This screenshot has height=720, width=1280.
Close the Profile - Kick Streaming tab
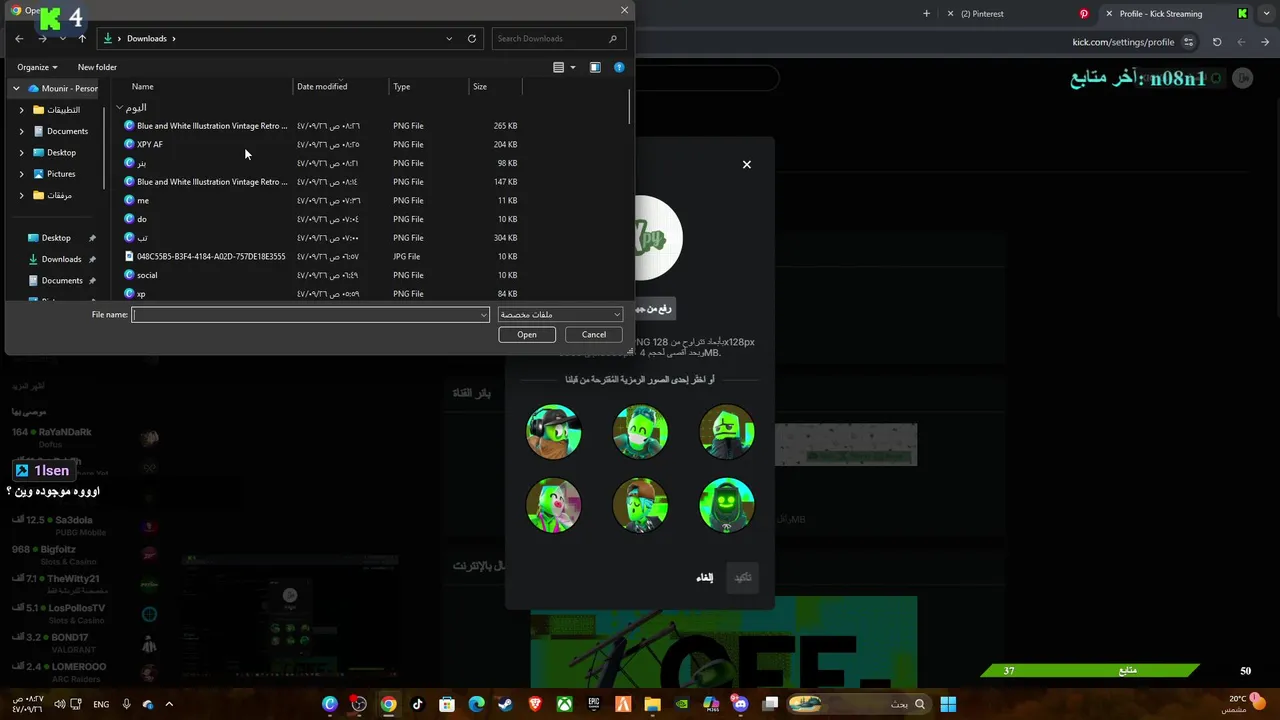[x=1109, y=14]
